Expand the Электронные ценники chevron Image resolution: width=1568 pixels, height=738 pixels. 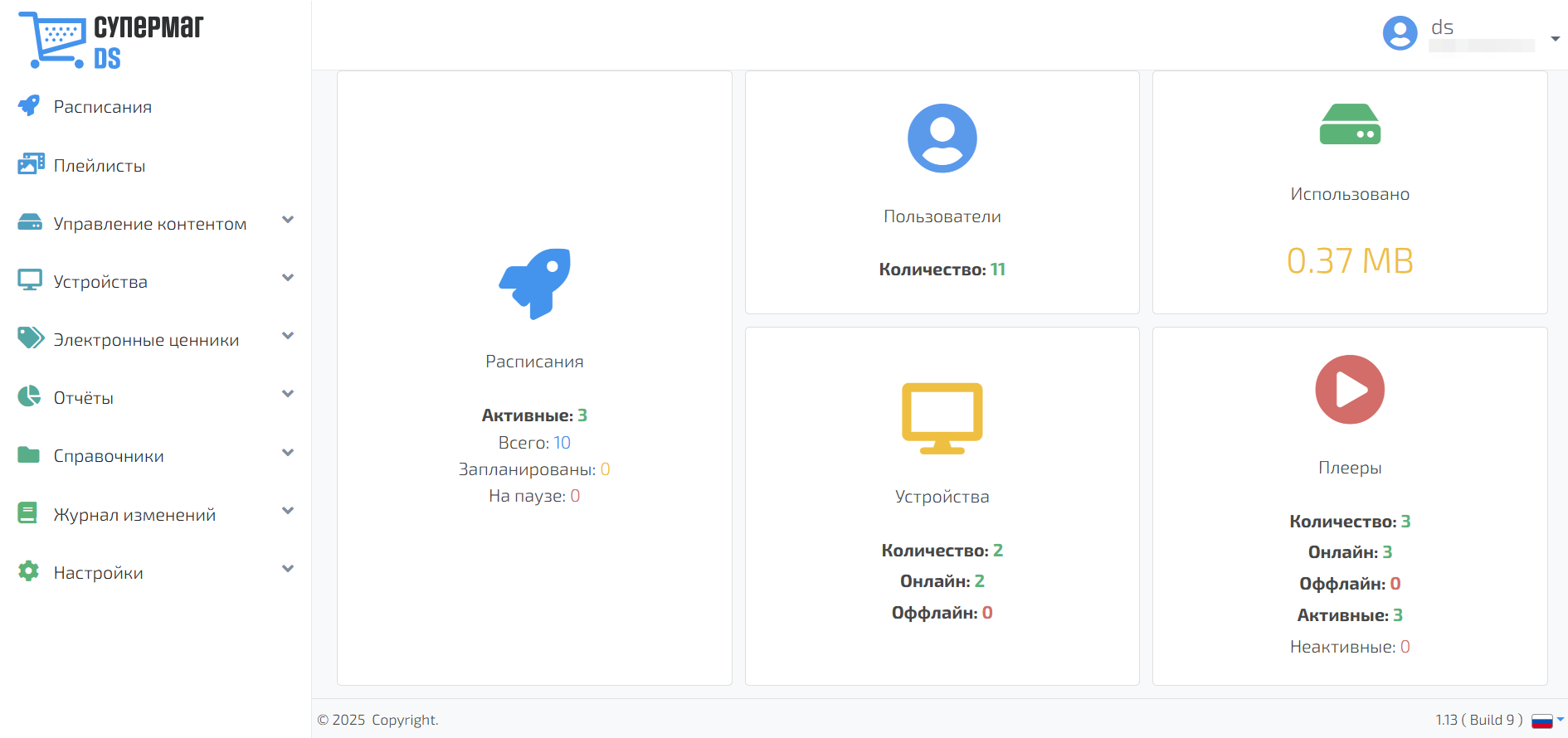click(288, 336)
